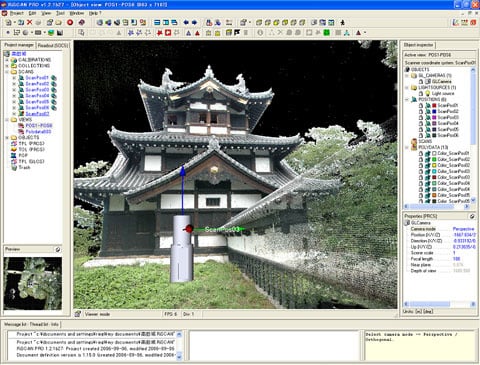The height and width of the screenshot is (365, 480).
Task: Click the pin icon on the Properties panel
Action: (472, 216)
